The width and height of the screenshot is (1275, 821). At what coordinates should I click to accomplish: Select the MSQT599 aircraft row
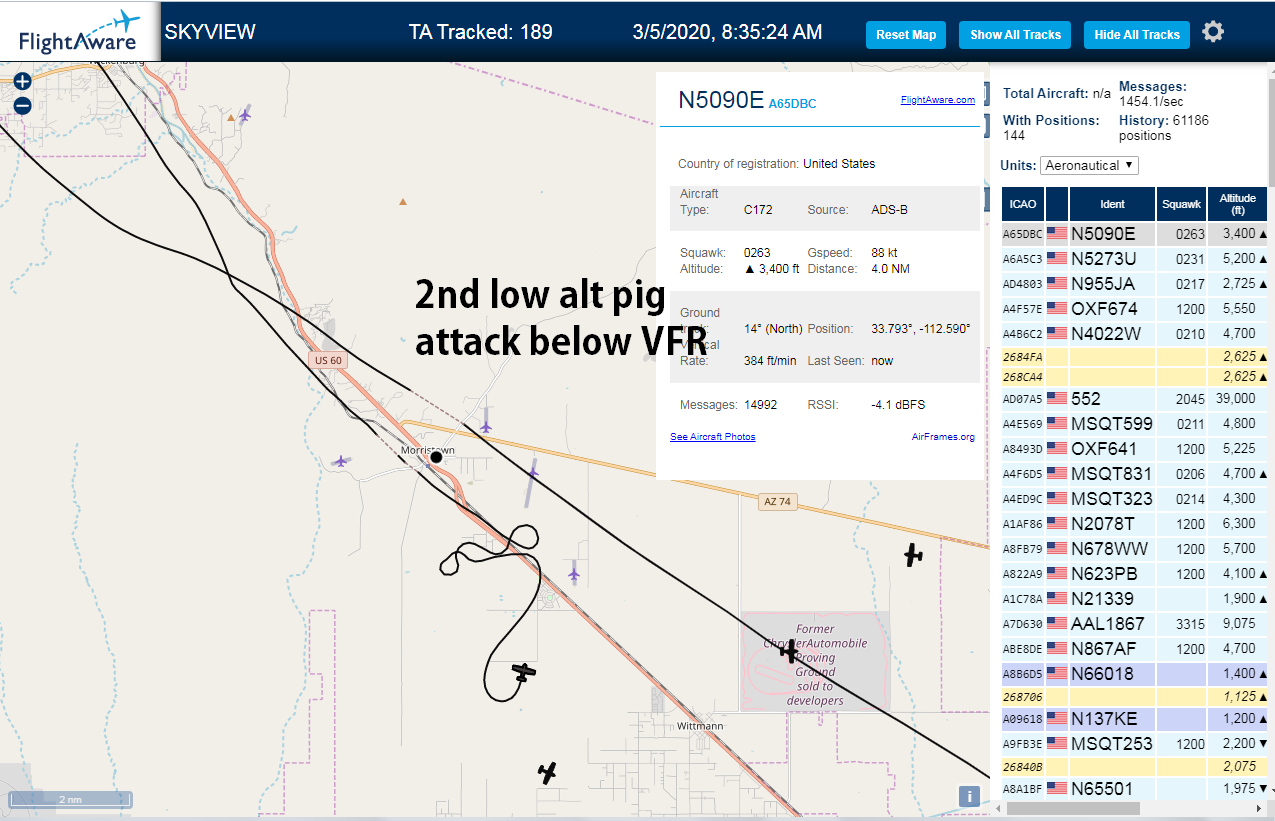[1134, 424]
